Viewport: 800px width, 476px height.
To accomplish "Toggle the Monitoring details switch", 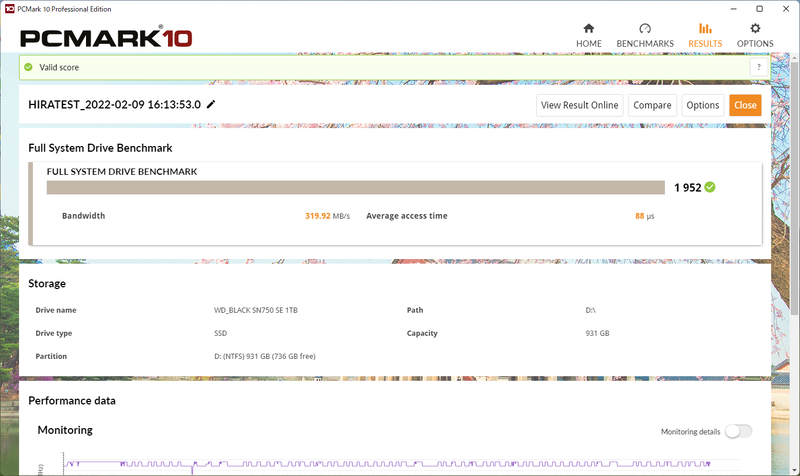I will (x=738, y=431).
